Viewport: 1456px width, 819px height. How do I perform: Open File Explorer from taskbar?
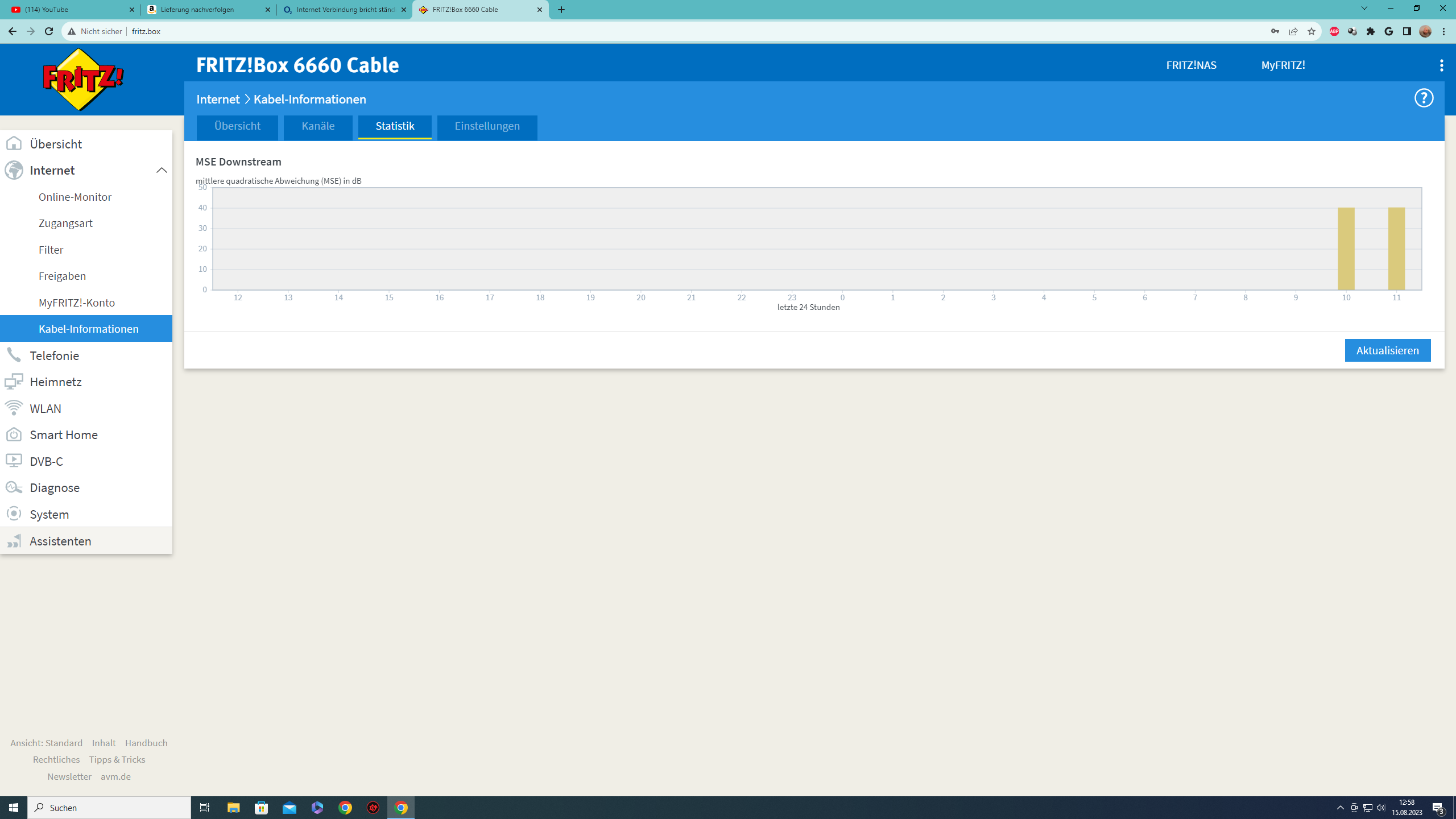[x=234, y=808]
